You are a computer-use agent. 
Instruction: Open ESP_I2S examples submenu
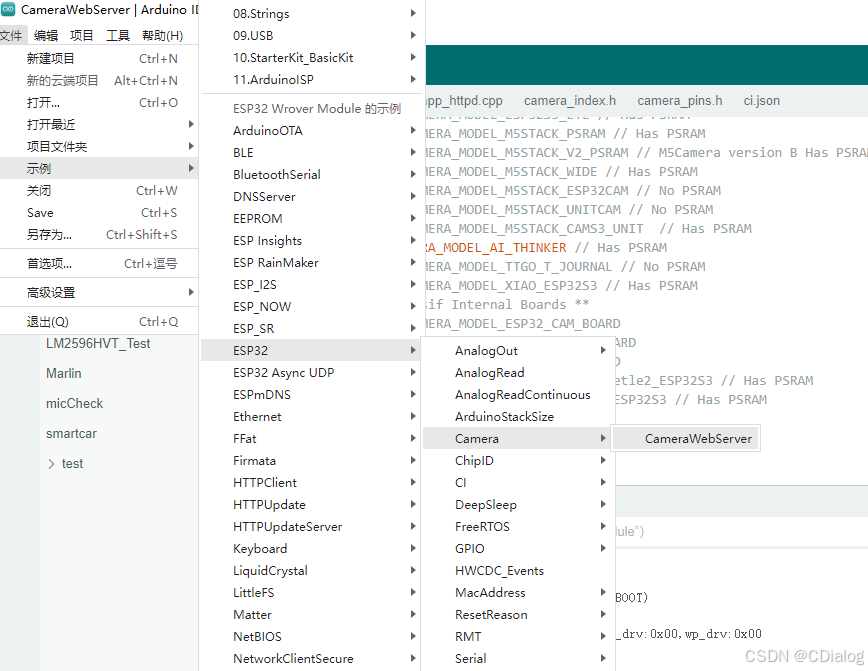pyautogui.click(x=313, y=285)
